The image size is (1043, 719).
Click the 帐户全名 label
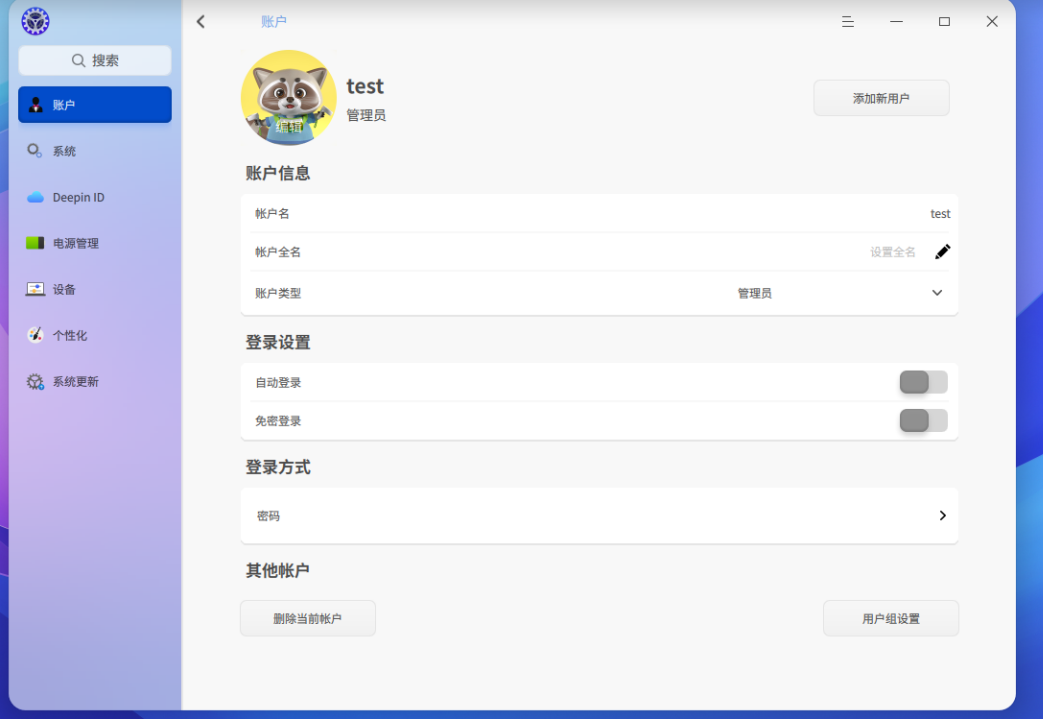278,252
